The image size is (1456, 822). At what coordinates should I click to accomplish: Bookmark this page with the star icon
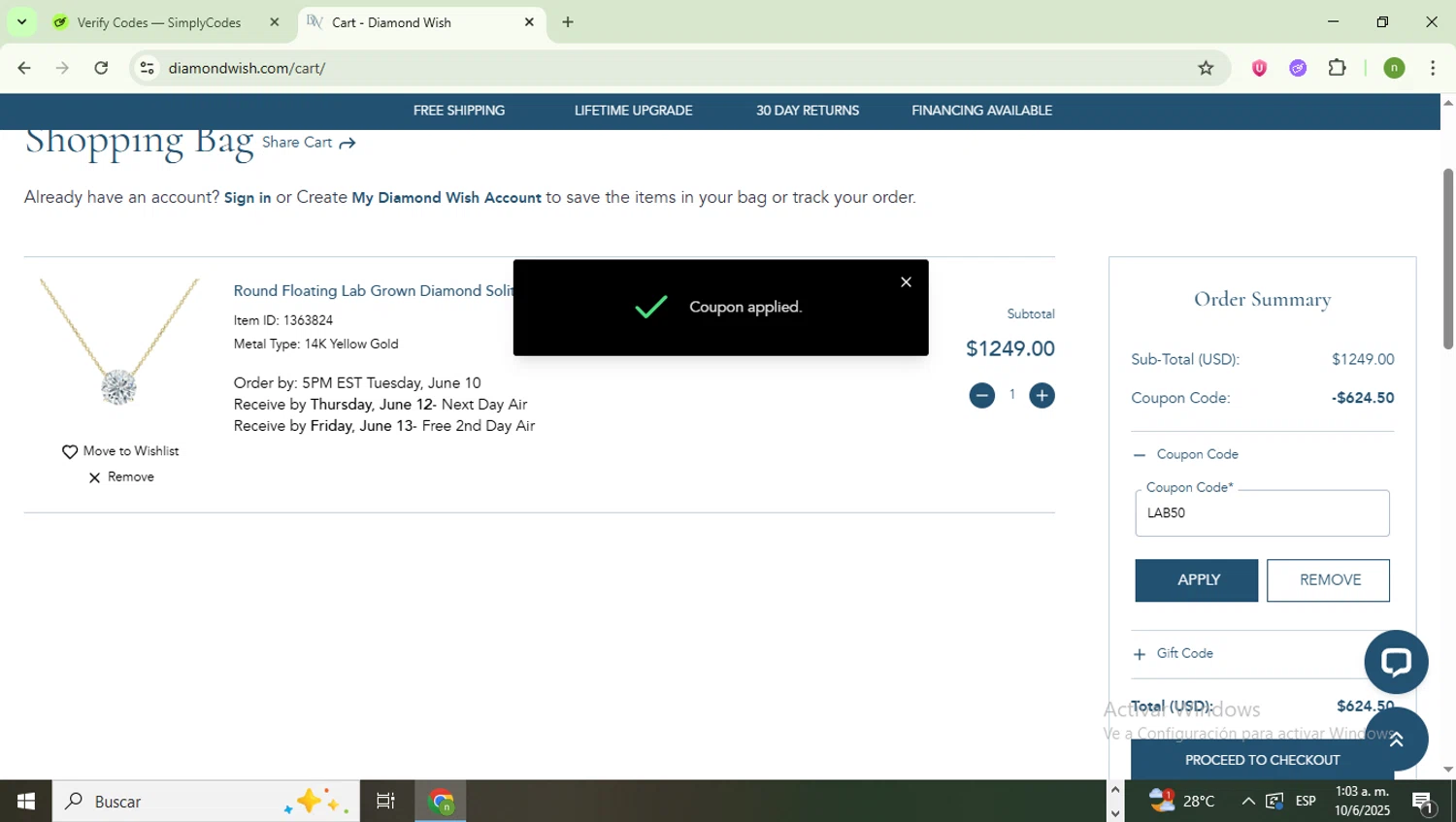pyautogui.click(x=1206, y=68)
